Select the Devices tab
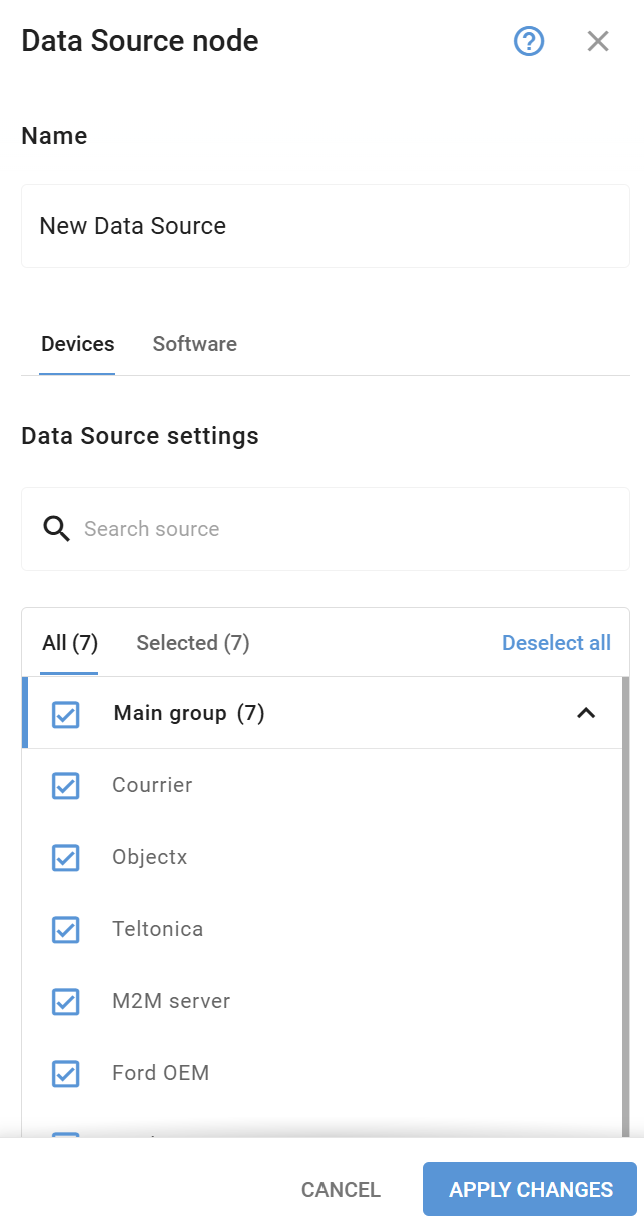 tap(78, 344)
